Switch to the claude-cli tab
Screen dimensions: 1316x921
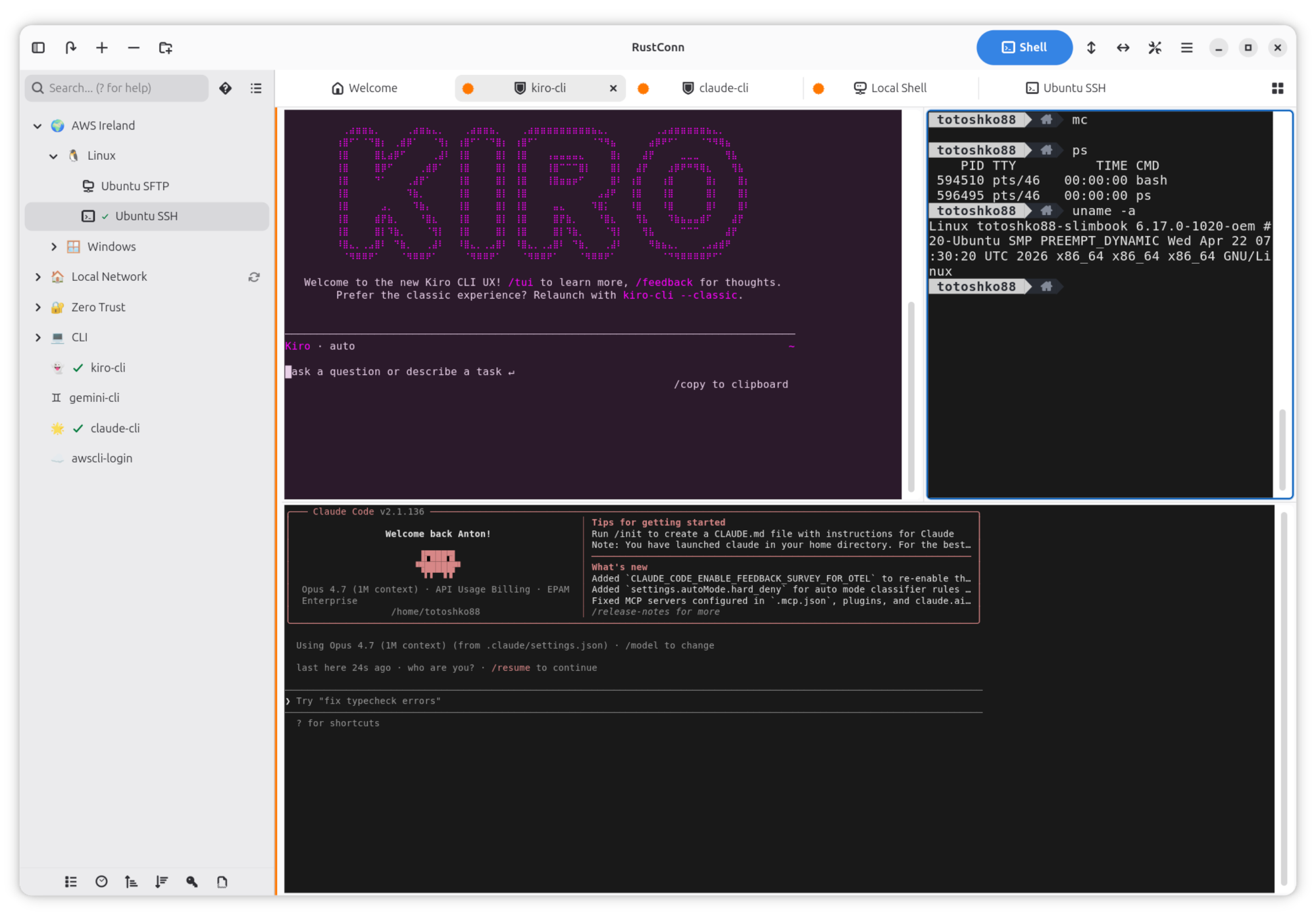[x=716, y=88]
